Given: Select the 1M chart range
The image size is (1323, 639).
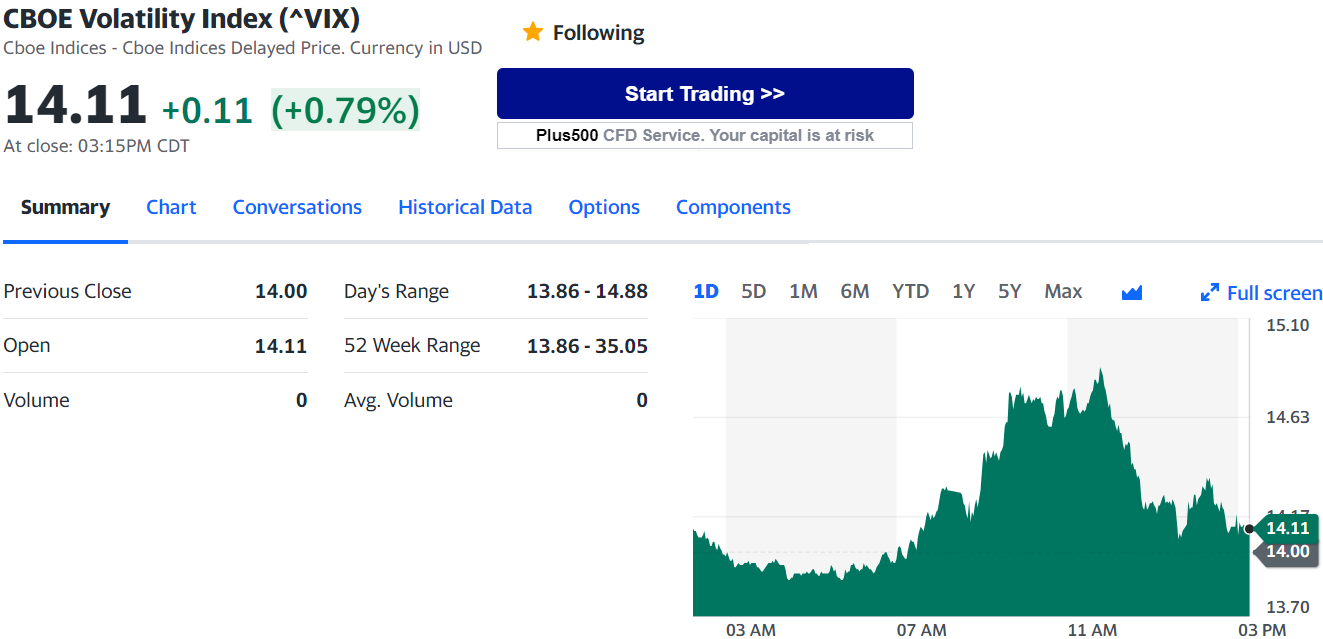Looking at the screenshot, I should pyautogui.click(x=803, y=291).
